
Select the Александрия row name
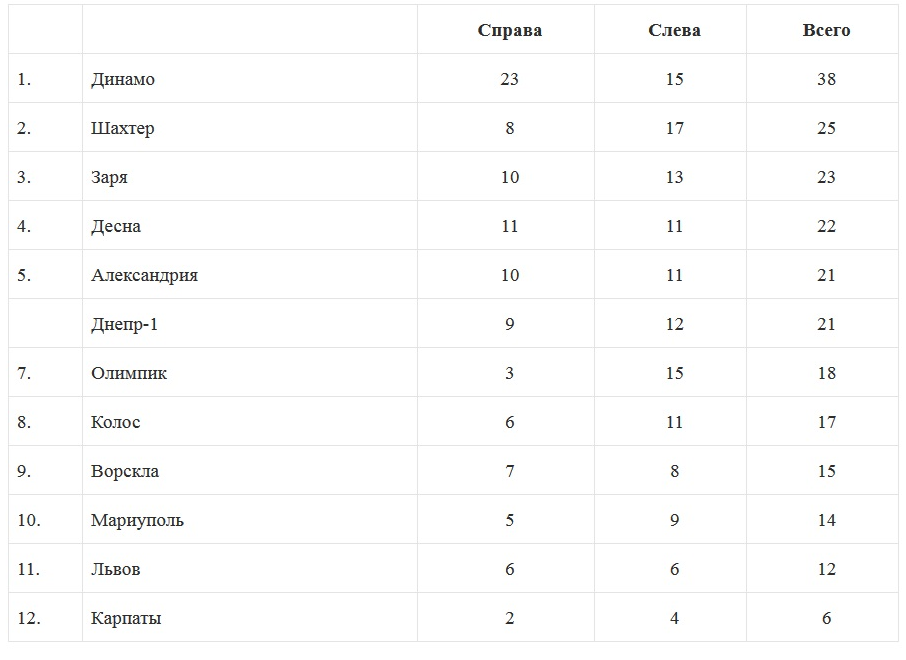click(x=144, y=275)
